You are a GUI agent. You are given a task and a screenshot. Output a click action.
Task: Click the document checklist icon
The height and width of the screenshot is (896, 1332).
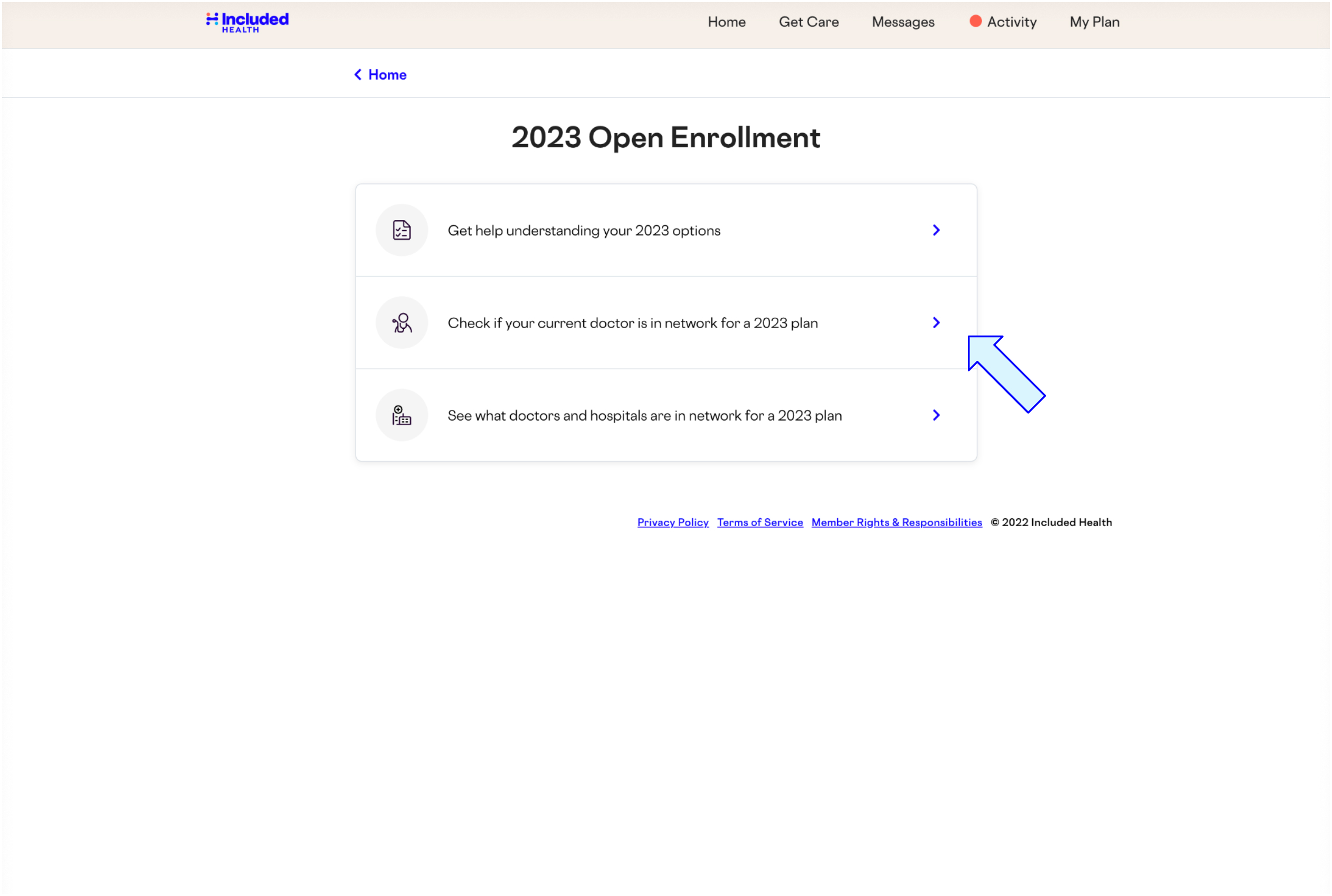coord(402,230)
